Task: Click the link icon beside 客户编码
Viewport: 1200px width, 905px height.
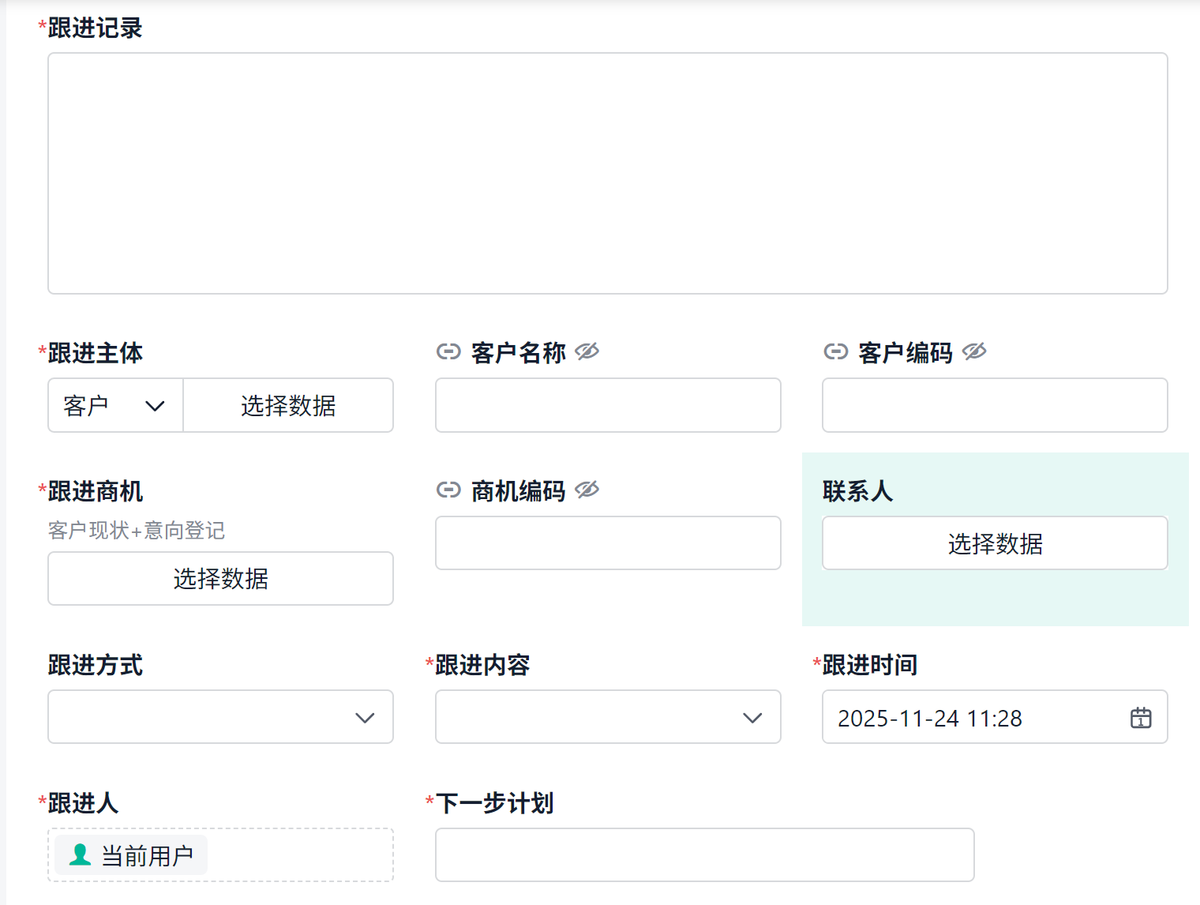Action: pyautogui.click(x=835, y=352)
